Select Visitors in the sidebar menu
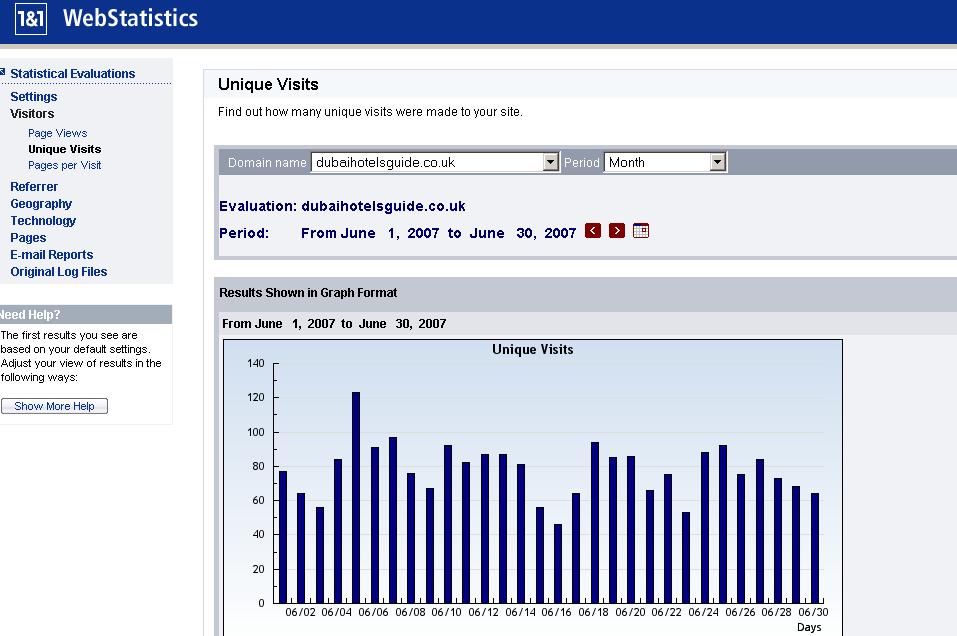 [x=32, y=114]
